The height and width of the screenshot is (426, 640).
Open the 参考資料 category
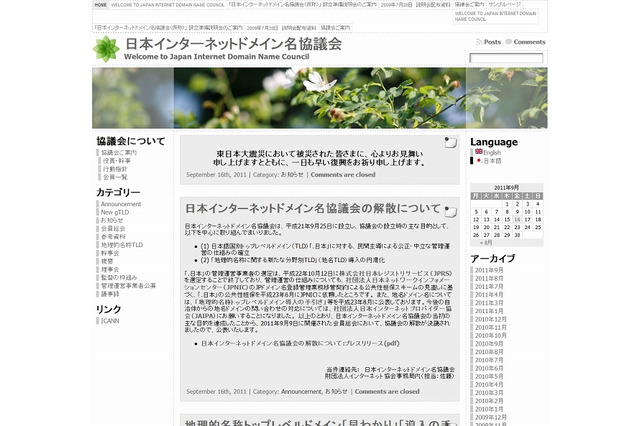(x=113, y=237)
